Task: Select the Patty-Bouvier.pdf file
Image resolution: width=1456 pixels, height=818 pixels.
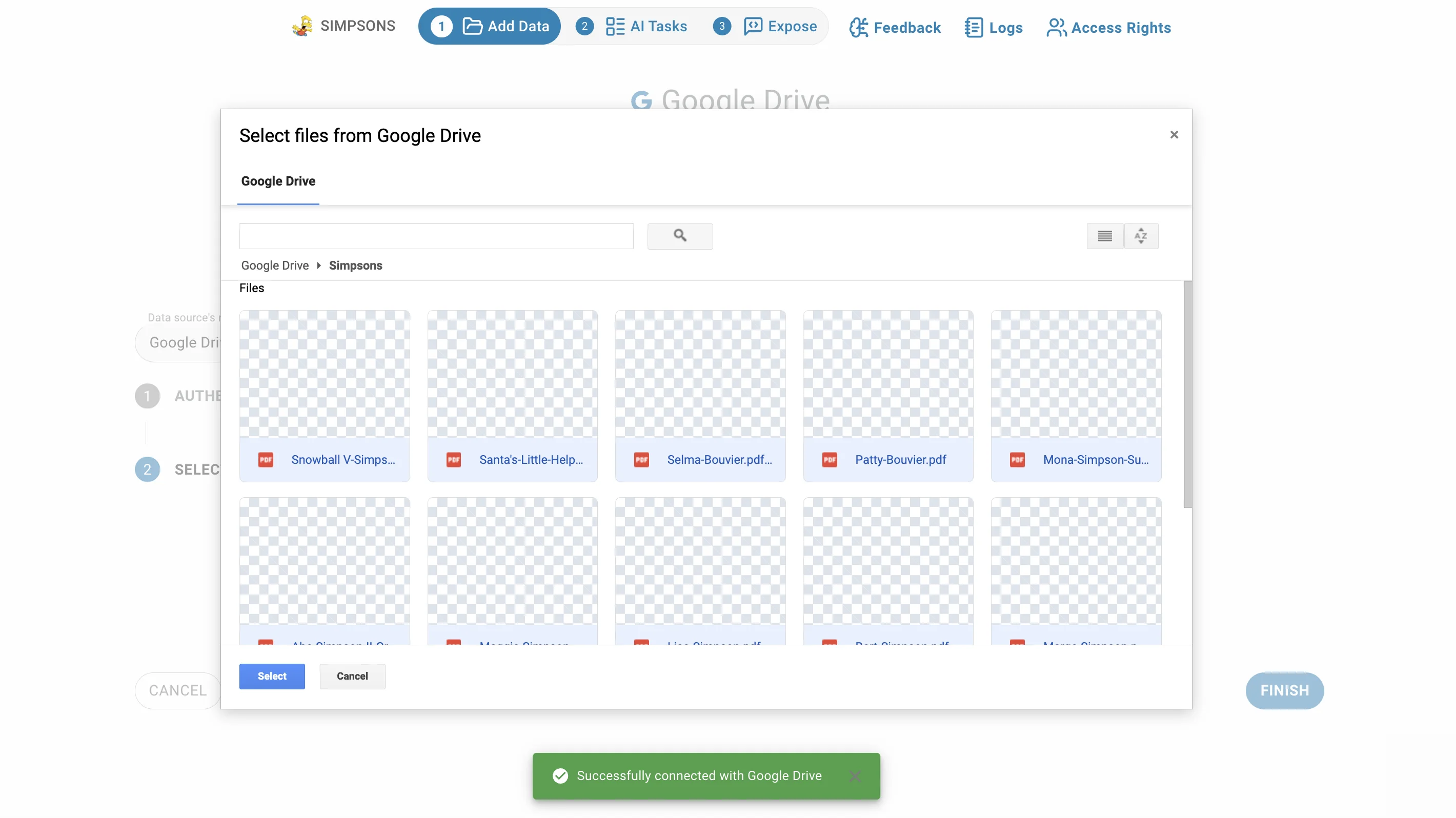Action: tap(888, 396)
